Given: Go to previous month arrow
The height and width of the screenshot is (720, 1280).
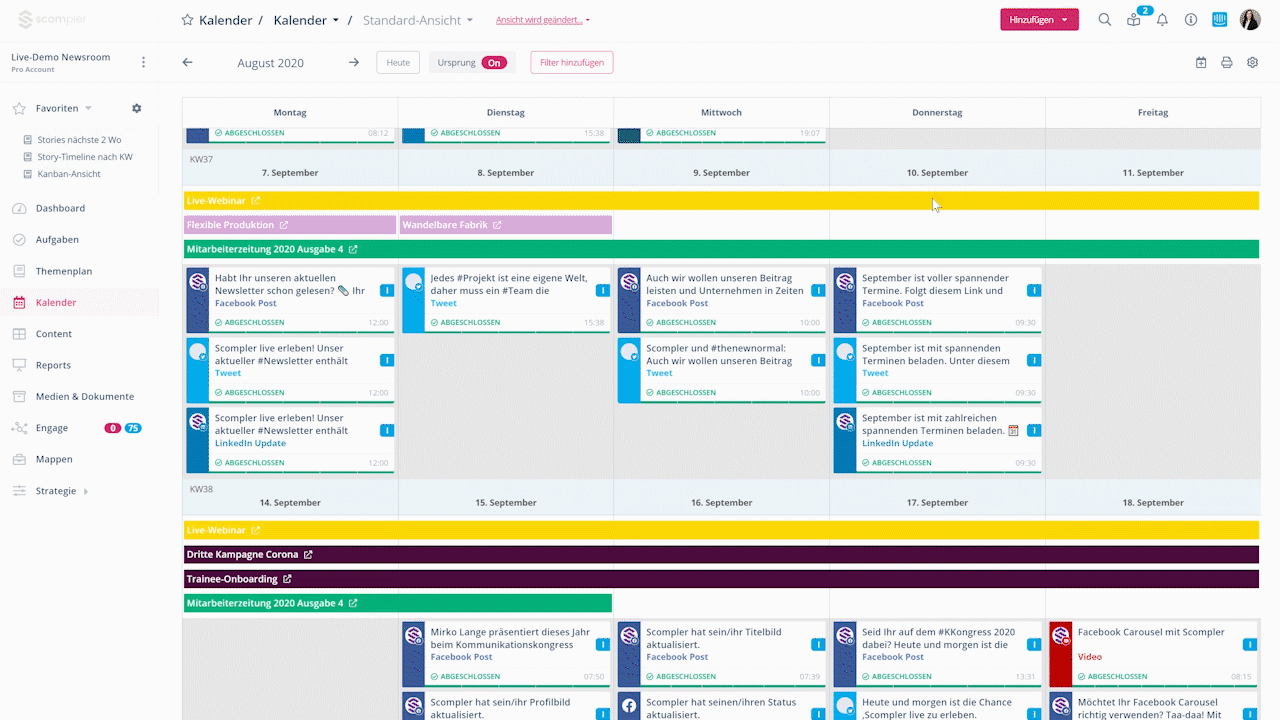Looking at the screenshot, I should click(187, 63).
